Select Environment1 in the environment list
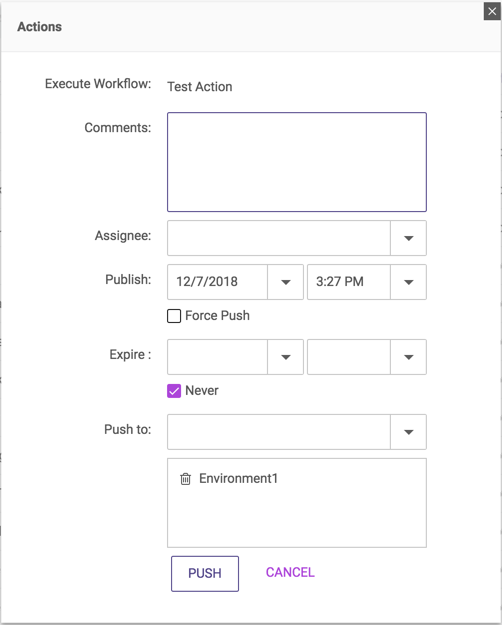Screen dimensions: 502x625 pyautogui.click(x=238, y=478)
